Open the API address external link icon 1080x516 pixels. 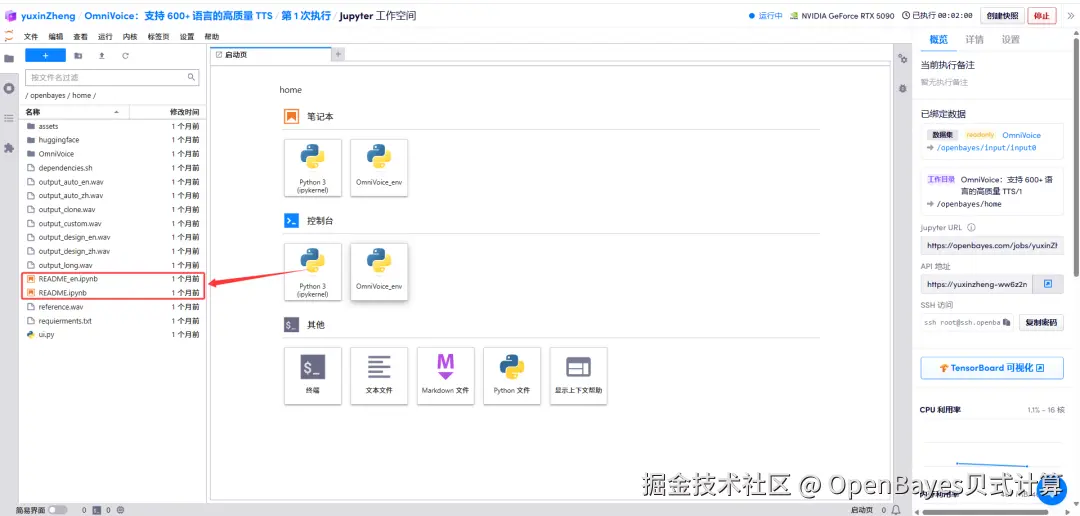1048,284
